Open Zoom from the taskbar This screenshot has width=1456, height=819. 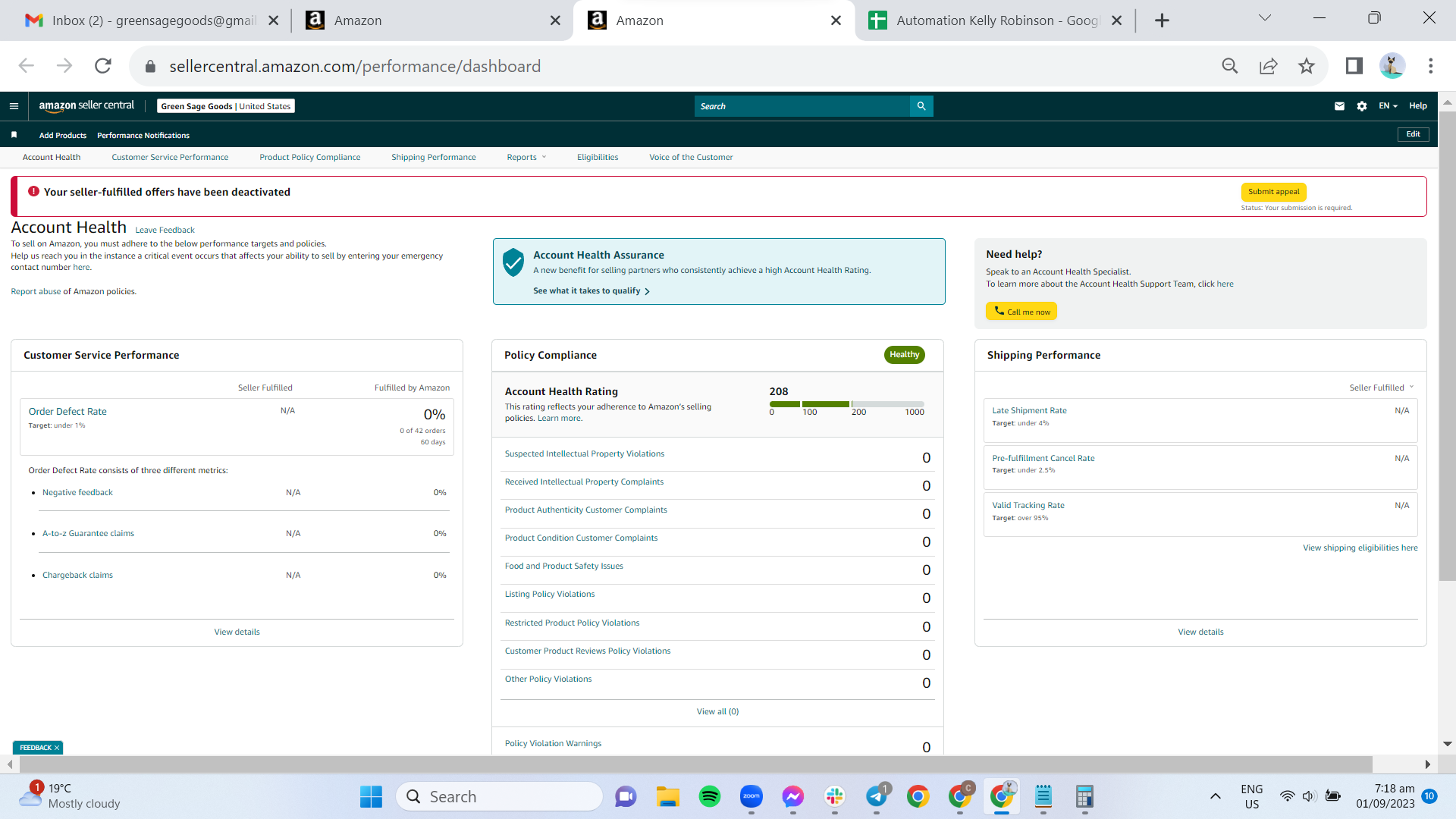tap(752, 796)
